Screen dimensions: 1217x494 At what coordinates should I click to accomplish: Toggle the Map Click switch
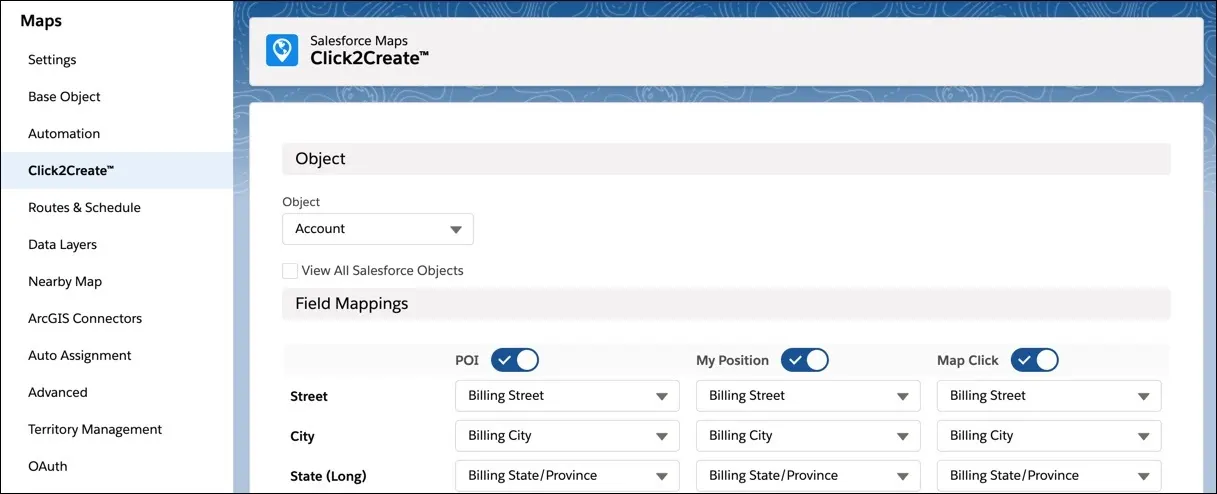coord(1035,360)
